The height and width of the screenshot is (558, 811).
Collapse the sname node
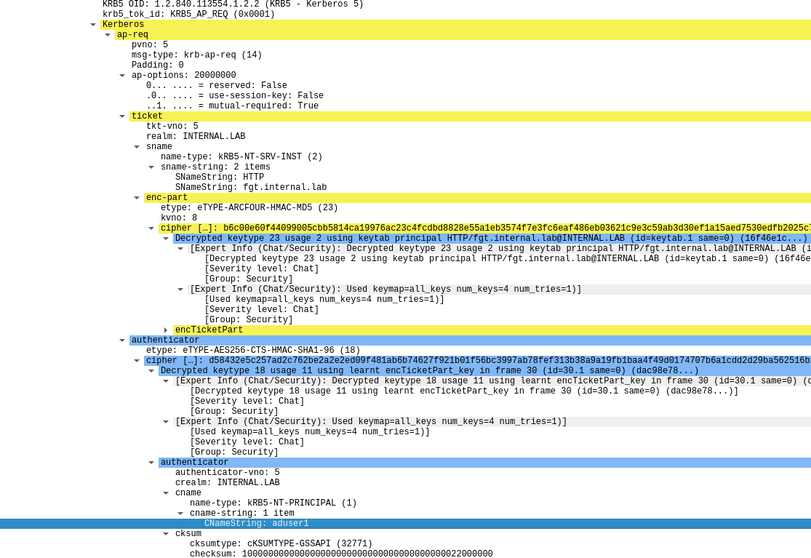click(x=137, y=147)
